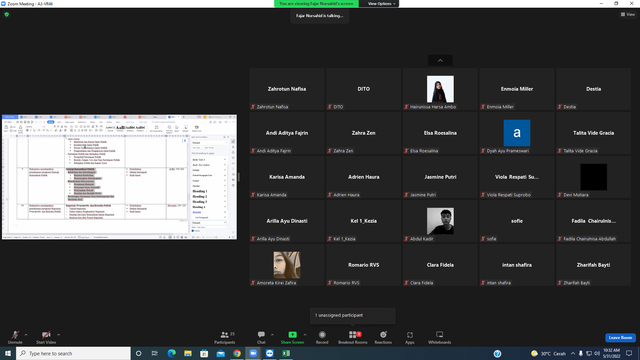Select Fadila Chairulnisa Abdullah's participant tile
The image size is (640, 360).
coord(593,221)
